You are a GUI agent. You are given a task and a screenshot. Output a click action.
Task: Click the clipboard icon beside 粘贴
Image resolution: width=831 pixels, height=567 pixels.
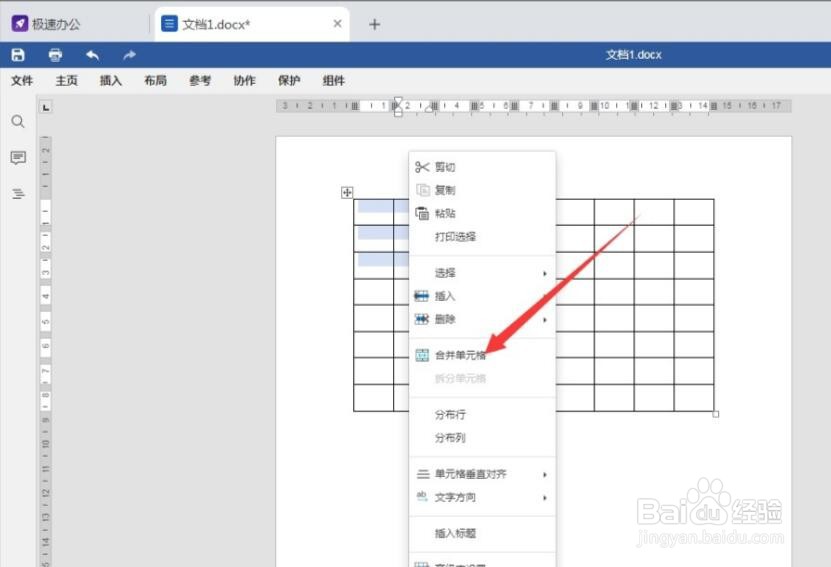point(422,213)
